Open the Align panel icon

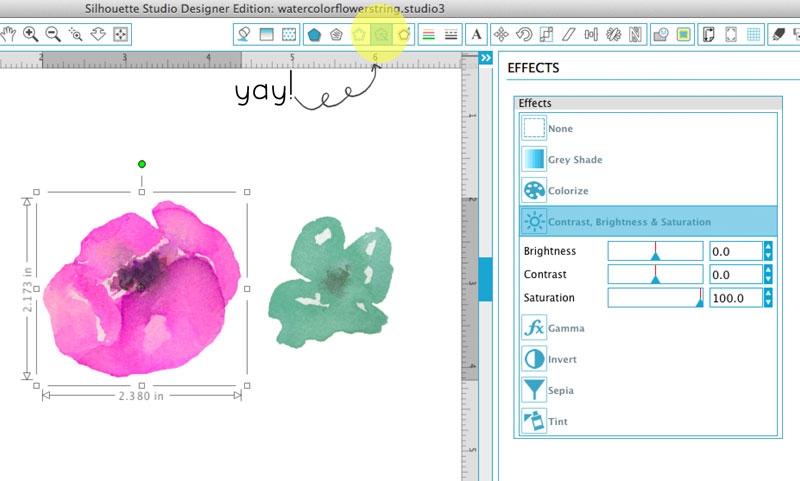591,34
